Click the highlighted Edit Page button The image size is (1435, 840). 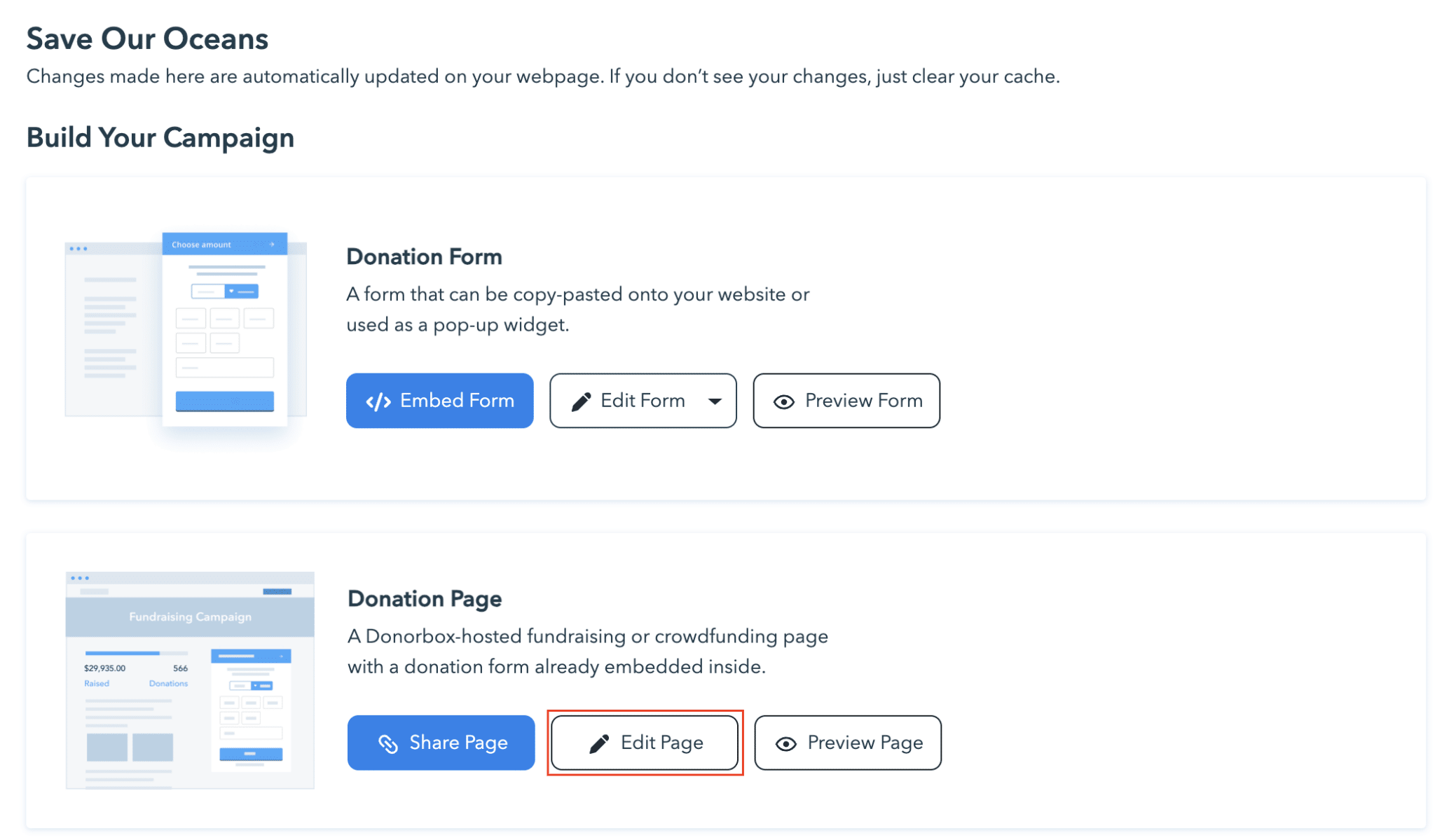tap(644, 743)
